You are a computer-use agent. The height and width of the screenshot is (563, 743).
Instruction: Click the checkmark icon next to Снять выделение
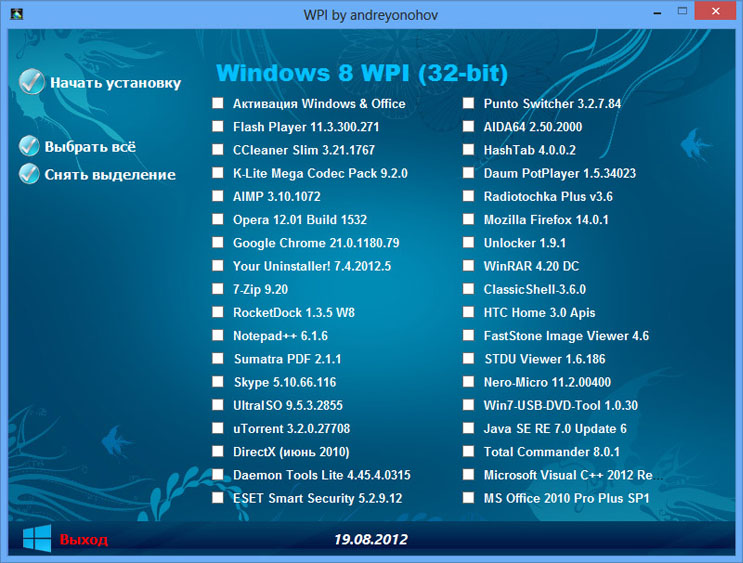pyautogui.click(x=29, y=174)
